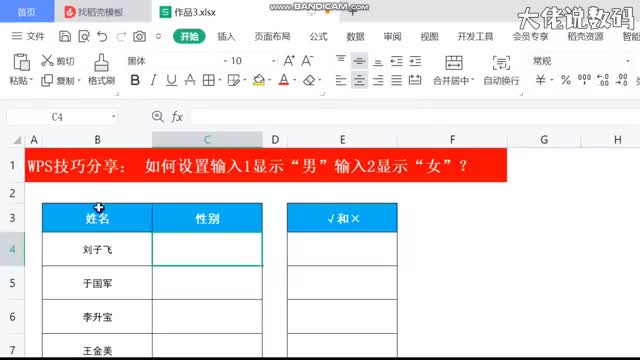Cut selection with scissors icon
The image size is (640, 360).
click(47, 60)
